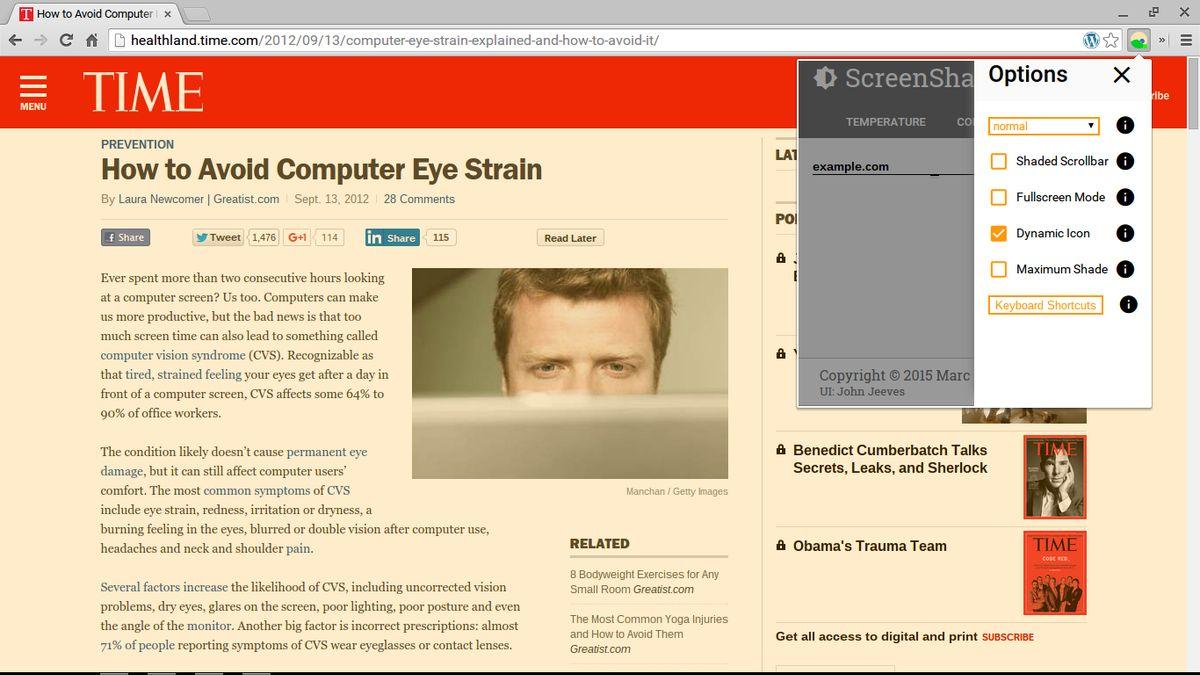The height and width of the screenshot is (675, 1200).
Task: Click the Tweet count 1,476
Action: coord(264,238)
